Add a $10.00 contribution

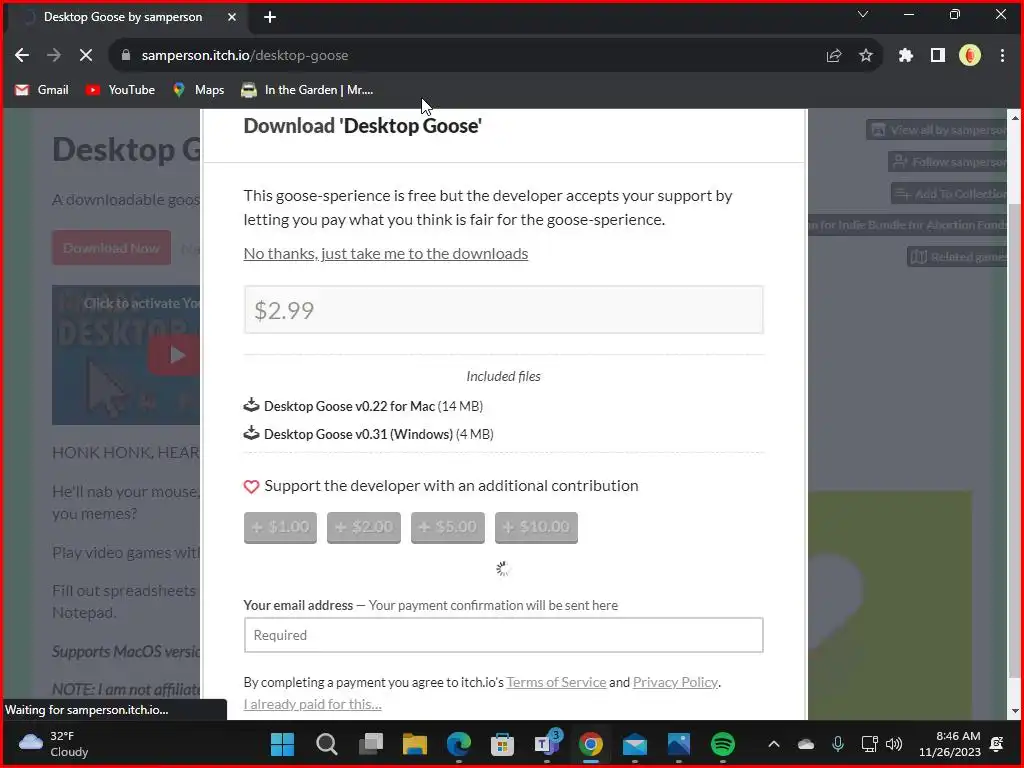coord(536,527)
